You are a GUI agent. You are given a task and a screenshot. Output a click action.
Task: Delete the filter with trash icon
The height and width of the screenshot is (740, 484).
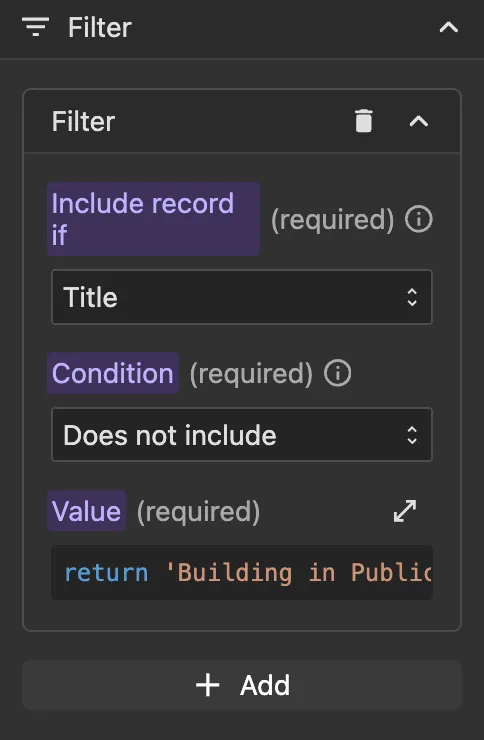coord(363,121)
